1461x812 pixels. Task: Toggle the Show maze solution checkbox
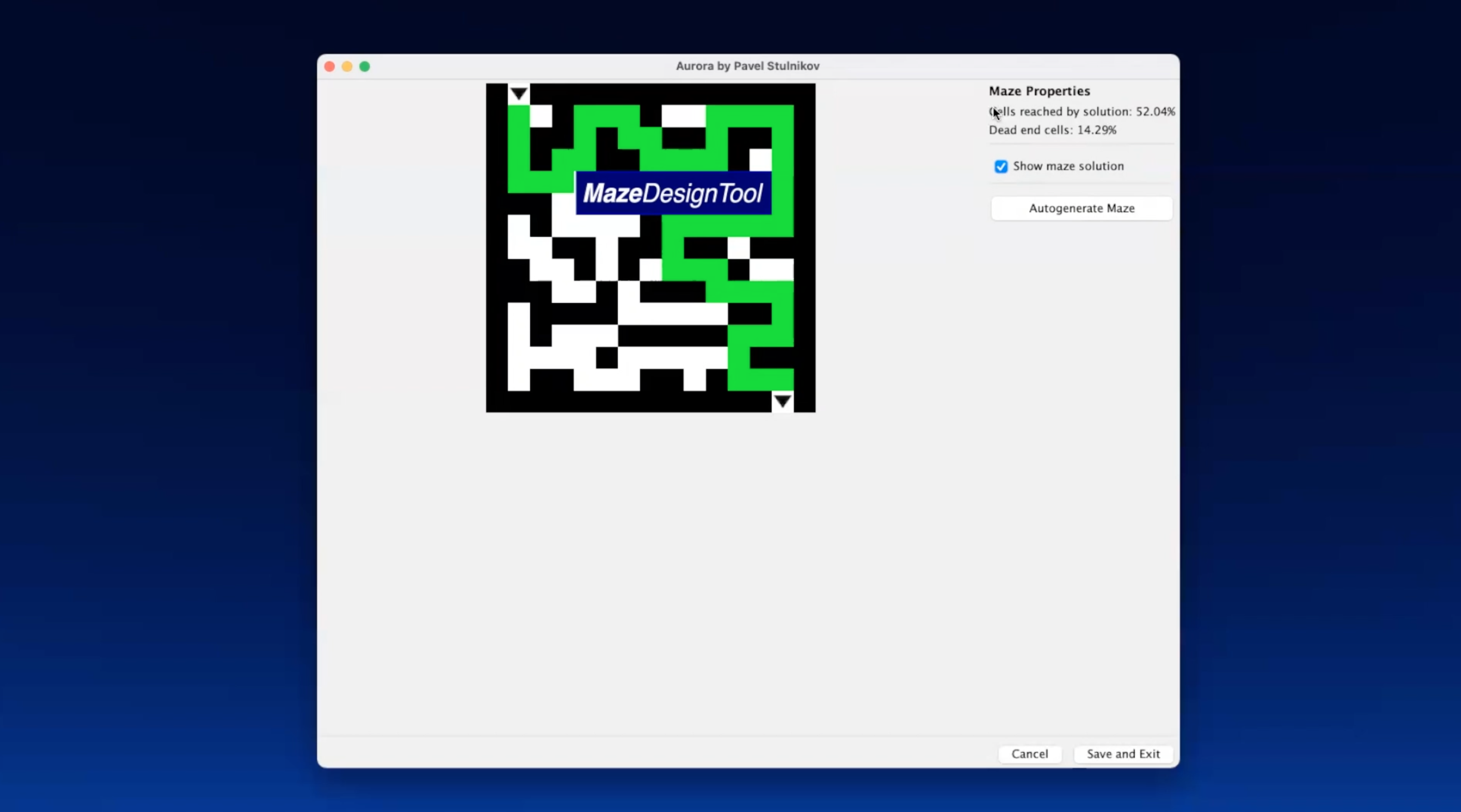pos(1001,166)
